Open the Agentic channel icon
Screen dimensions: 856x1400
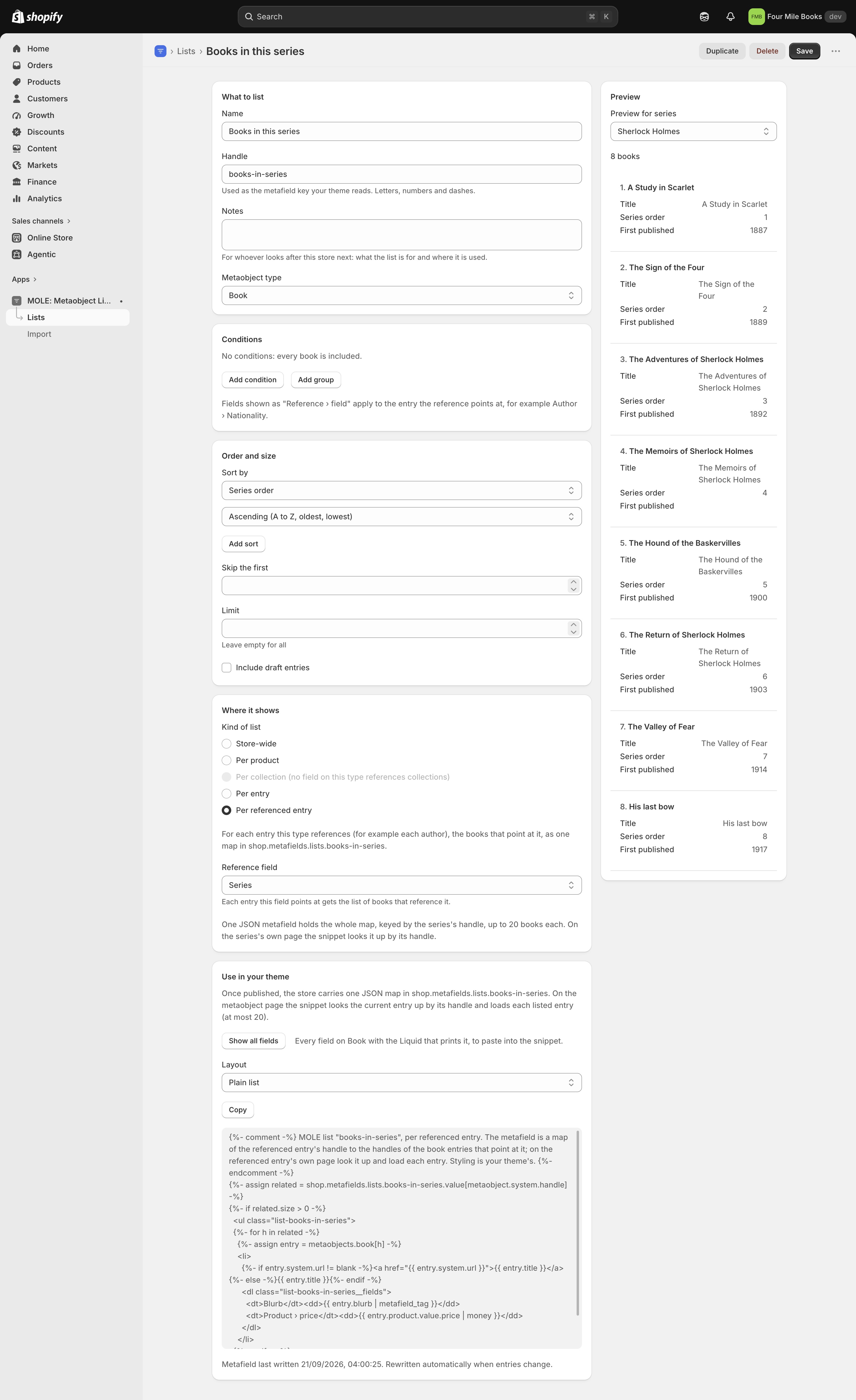16,254
